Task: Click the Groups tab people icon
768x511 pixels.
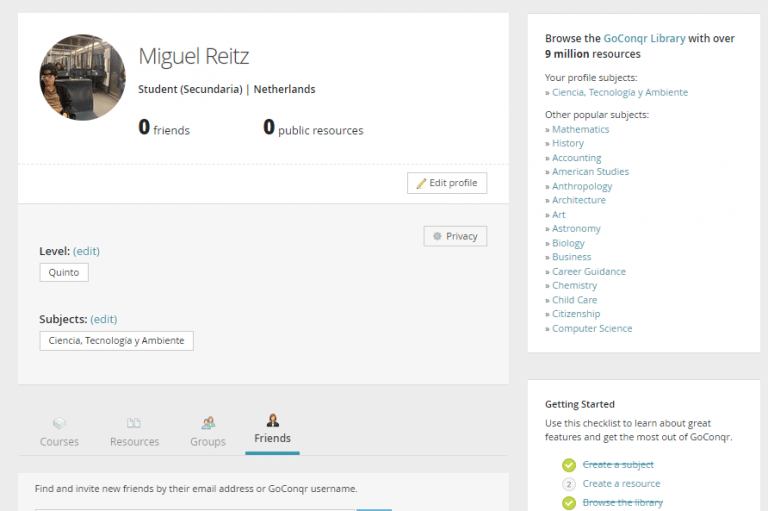Action: [208, 423]
